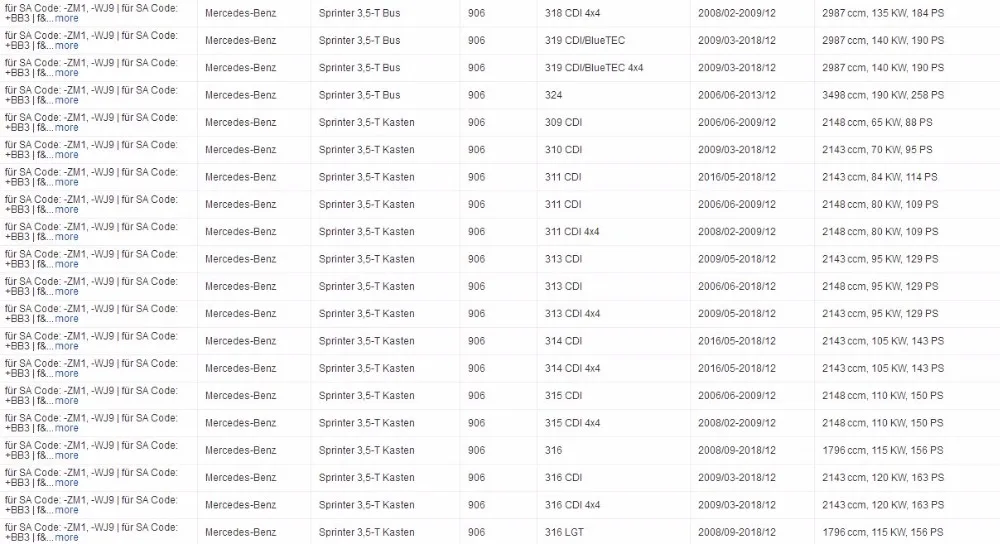1000x544 pixels.
Task: Expand 'more' in the Bus 319 CDI/BlueTEC 4x4 row
Action: 66,73
